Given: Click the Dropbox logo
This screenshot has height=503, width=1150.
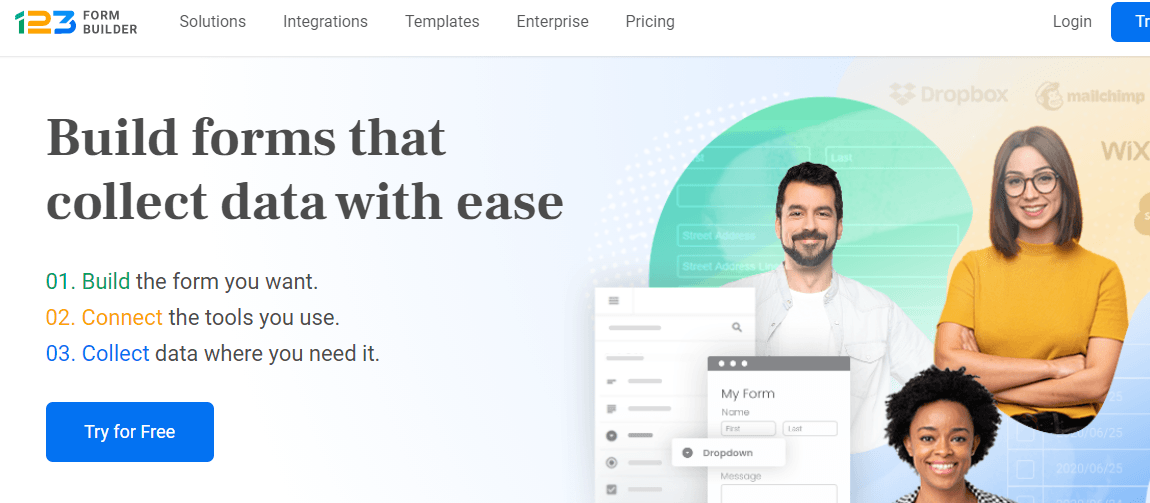Looking at the screenshot, I should click(949, 95).
